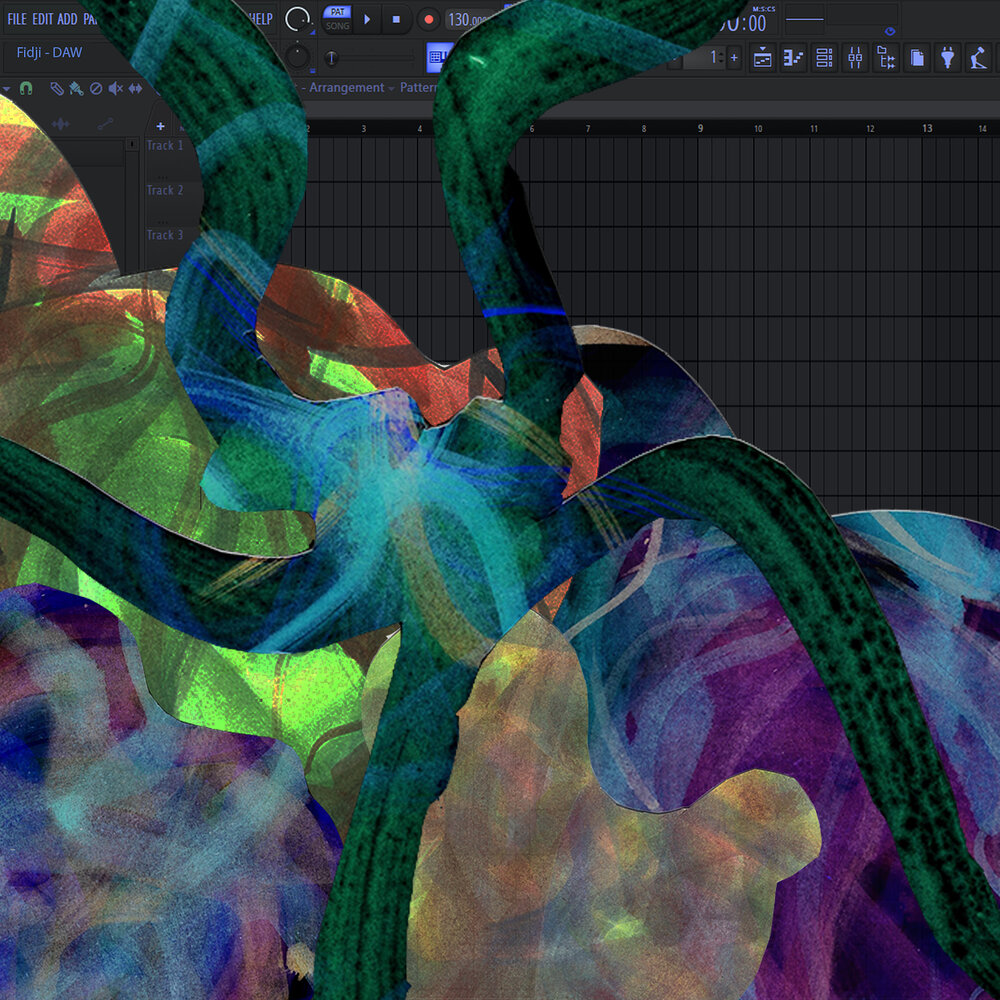Image resolution: width=1000 pixels, height=1000 pixels.
Task: Toggle the magnet snap icon
Action: 26,88
